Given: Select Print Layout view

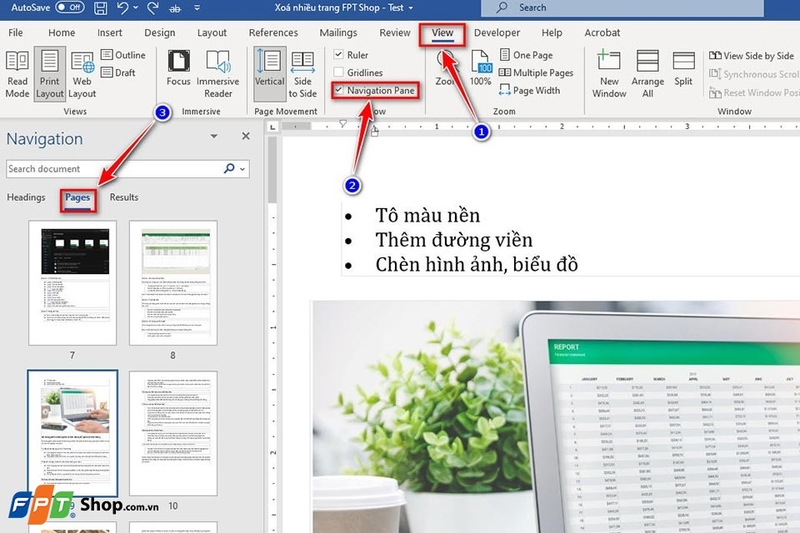Looking at the screenshot, I should coord(49,74).
